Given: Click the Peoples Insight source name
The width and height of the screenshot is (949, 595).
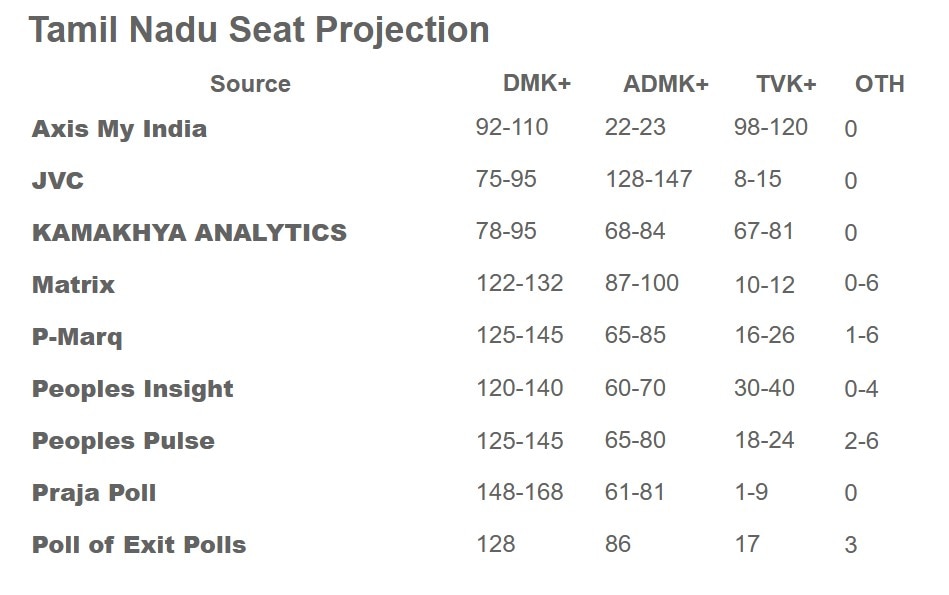Looking at the screenshot, I should pyautogui.click(x=132, y=389).
